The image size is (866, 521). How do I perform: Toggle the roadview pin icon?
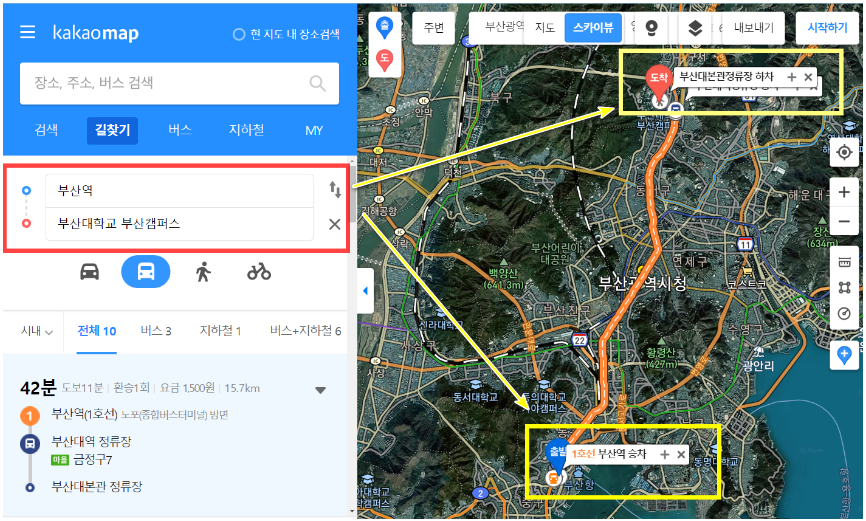[652, 28]
